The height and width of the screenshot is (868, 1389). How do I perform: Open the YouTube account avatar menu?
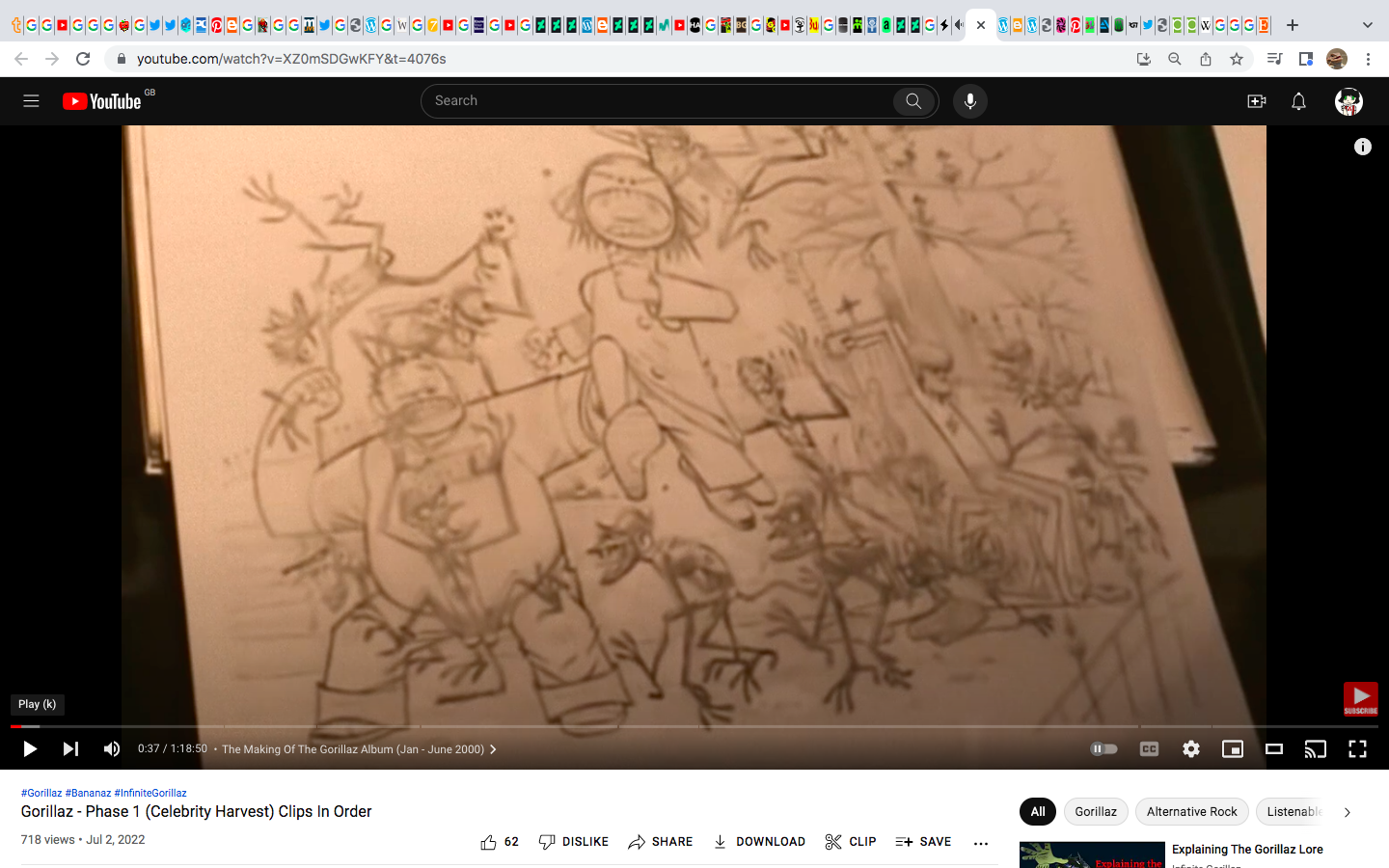click(x=1348, y=101)
